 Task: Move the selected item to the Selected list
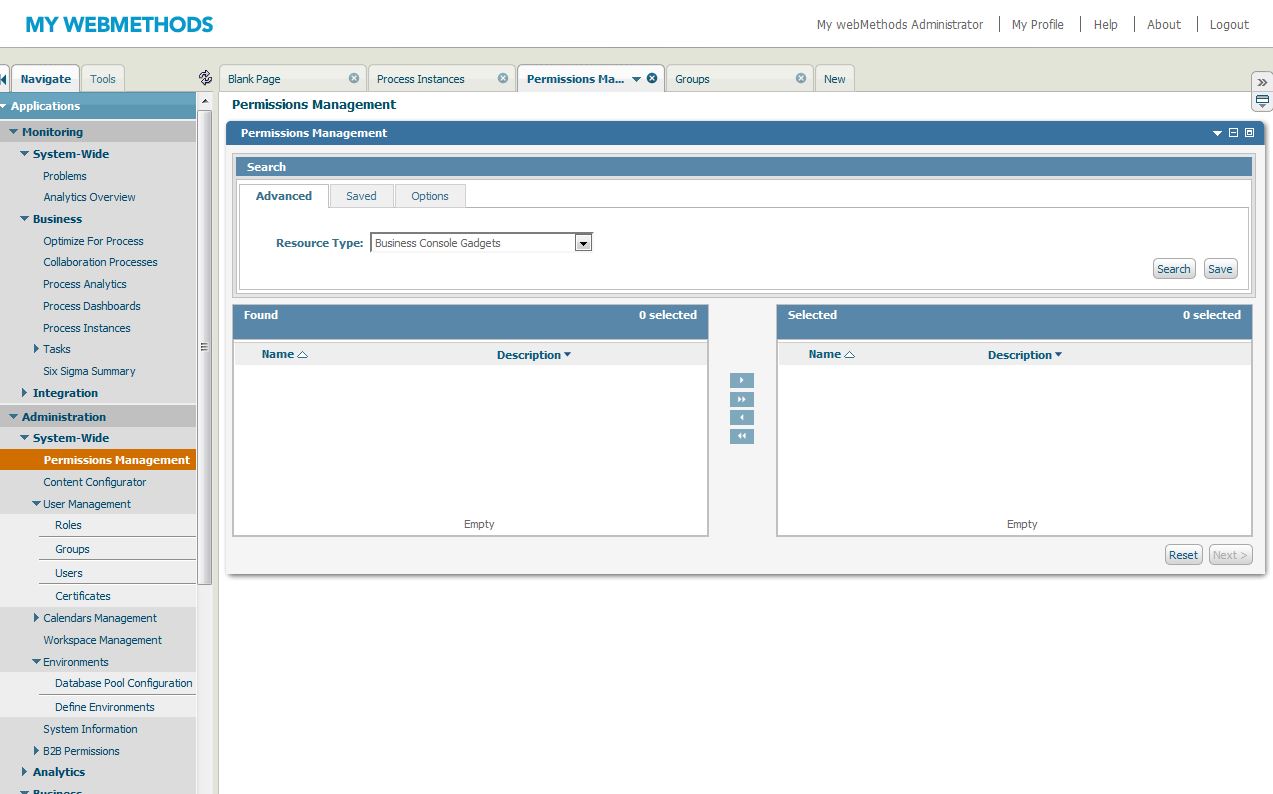click(742, 380)
